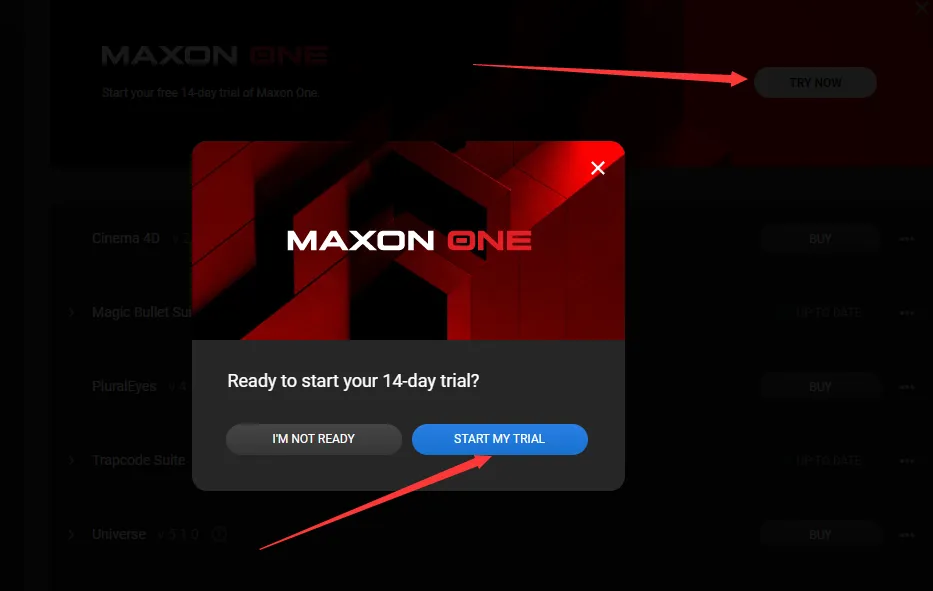
Task: Expand the Magic Bullet Suite row
Action: coord(71,312)
